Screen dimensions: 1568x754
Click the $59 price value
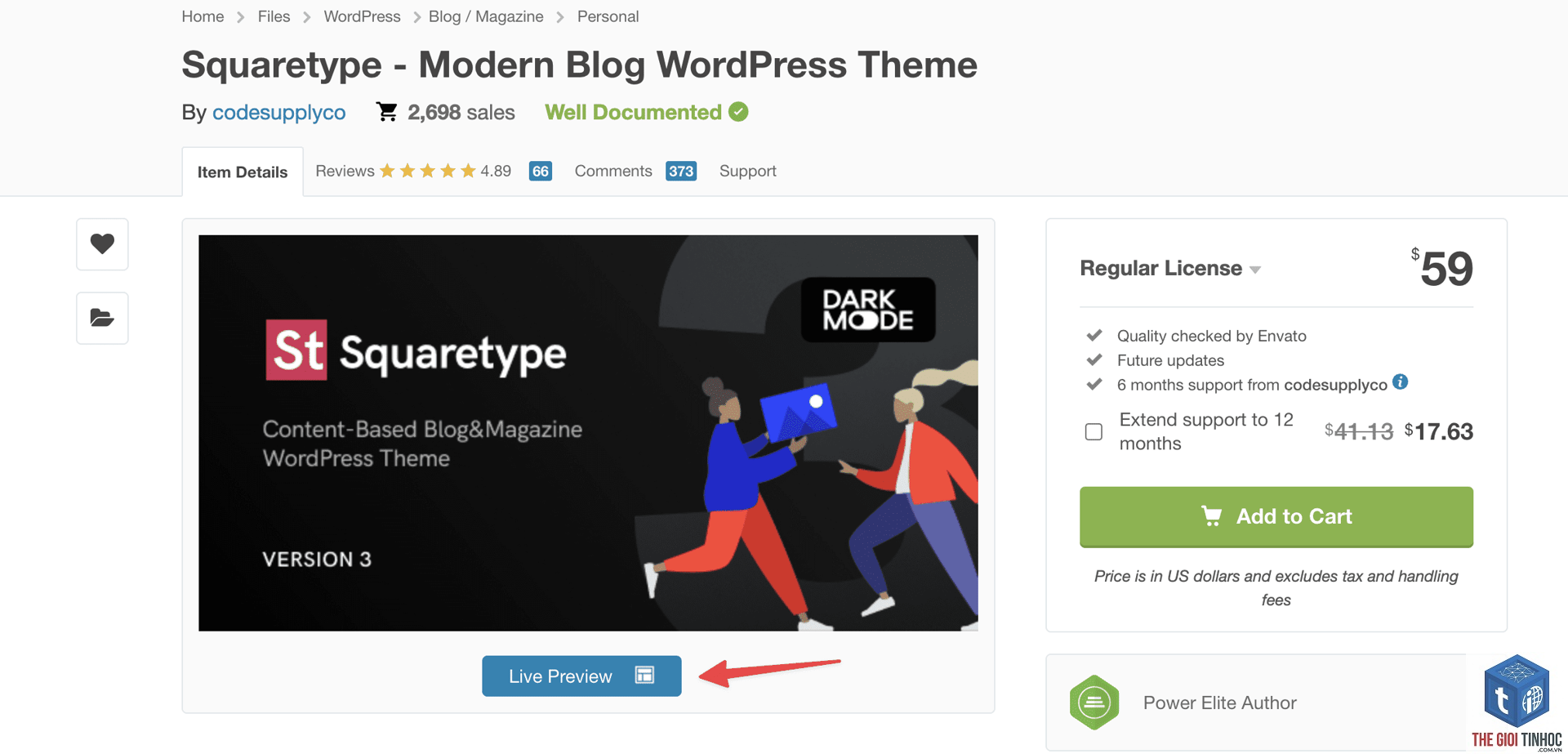pos(1441,268)
